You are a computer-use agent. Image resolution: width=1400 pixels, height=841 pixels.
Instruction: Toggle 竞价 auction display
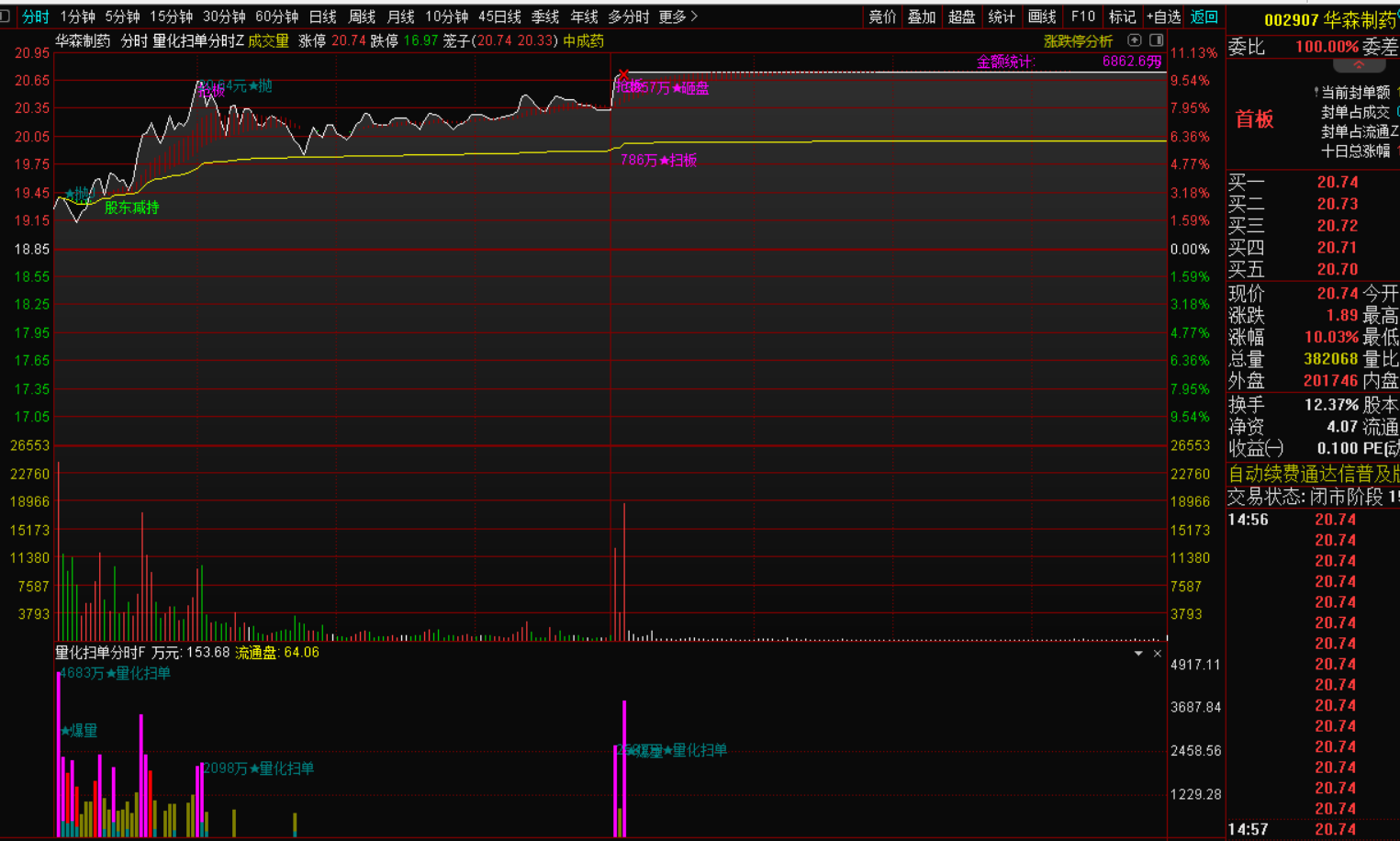(882, 17)
